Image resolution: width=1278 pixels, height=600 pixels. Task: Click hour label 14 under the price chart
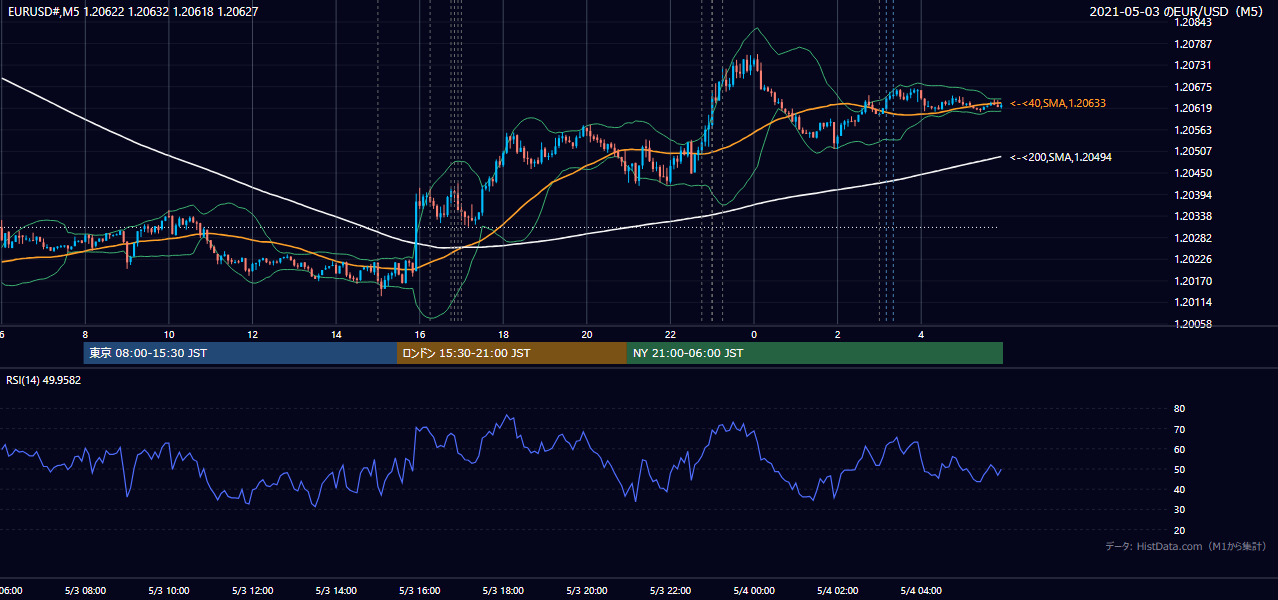(336, 334)
